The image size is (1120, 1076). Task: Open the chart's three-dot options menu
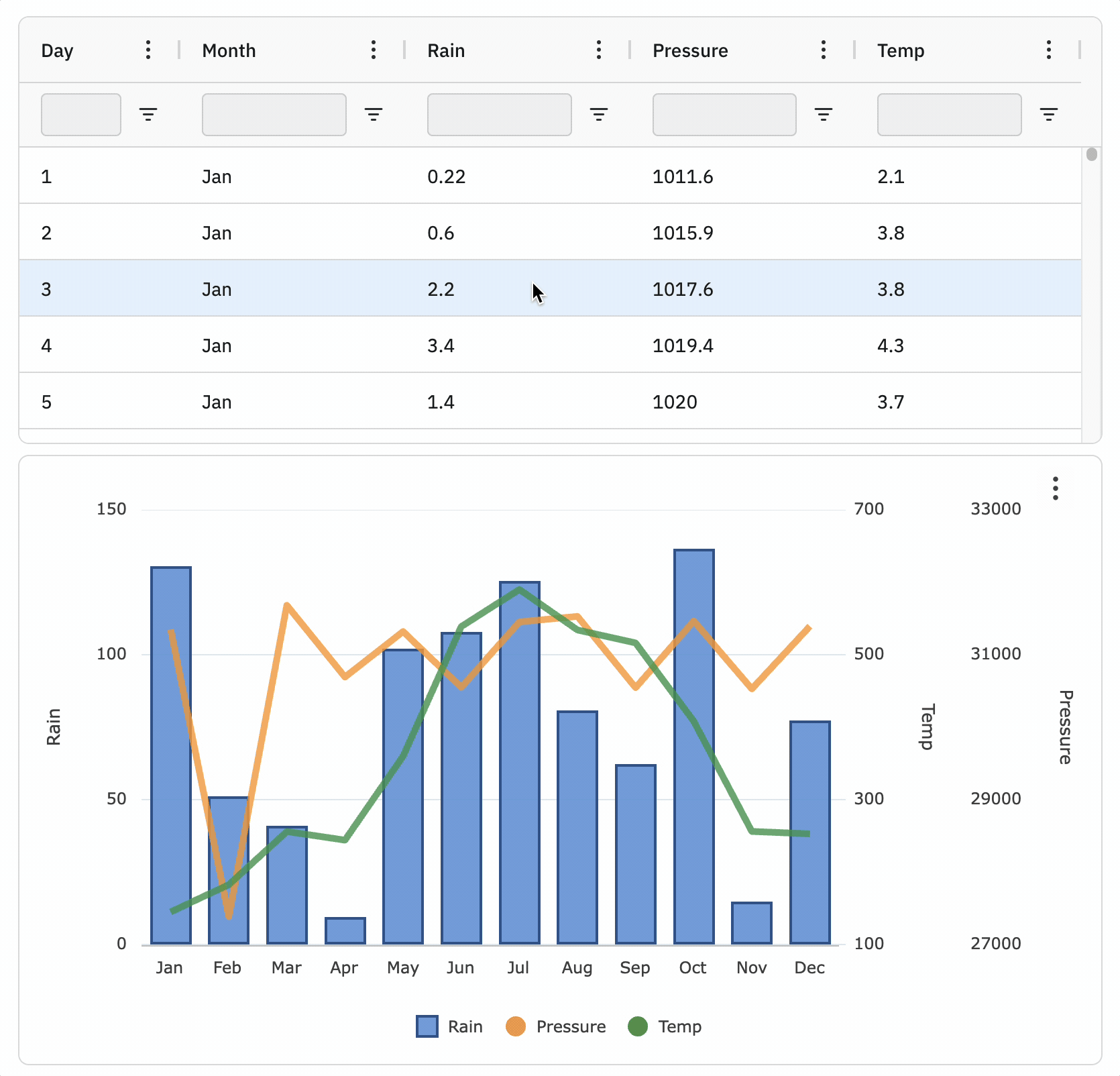point(1056,488)
